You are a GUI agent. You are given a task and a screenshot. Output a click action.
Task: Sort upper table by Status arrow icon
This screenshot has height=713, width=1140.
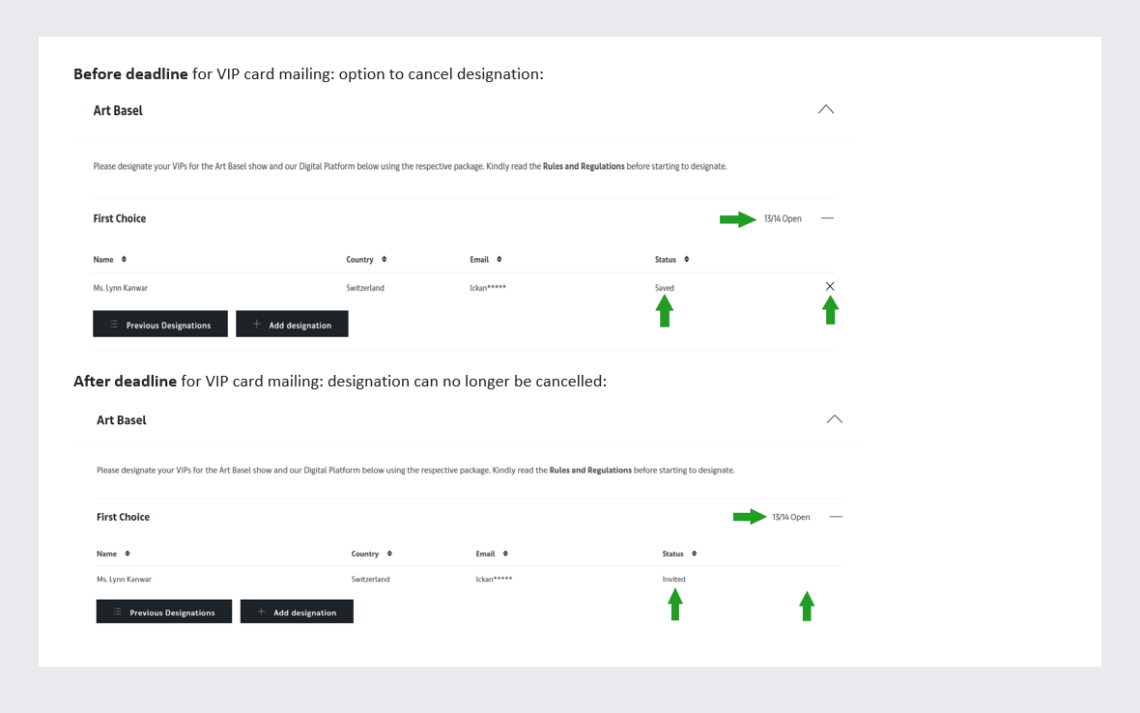pos(686,259)
